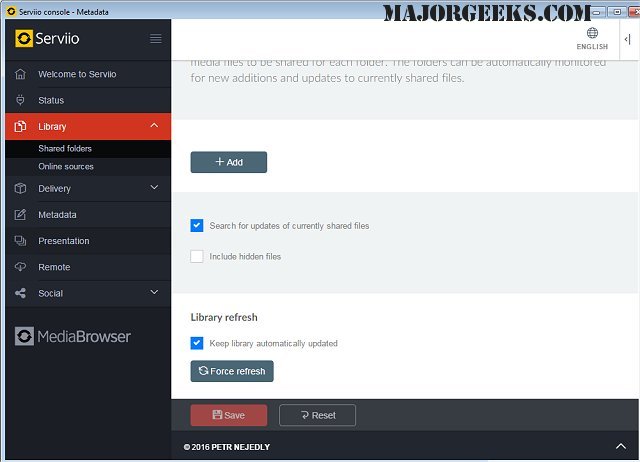Maximize the Serviio console window

tap(617, 12)
